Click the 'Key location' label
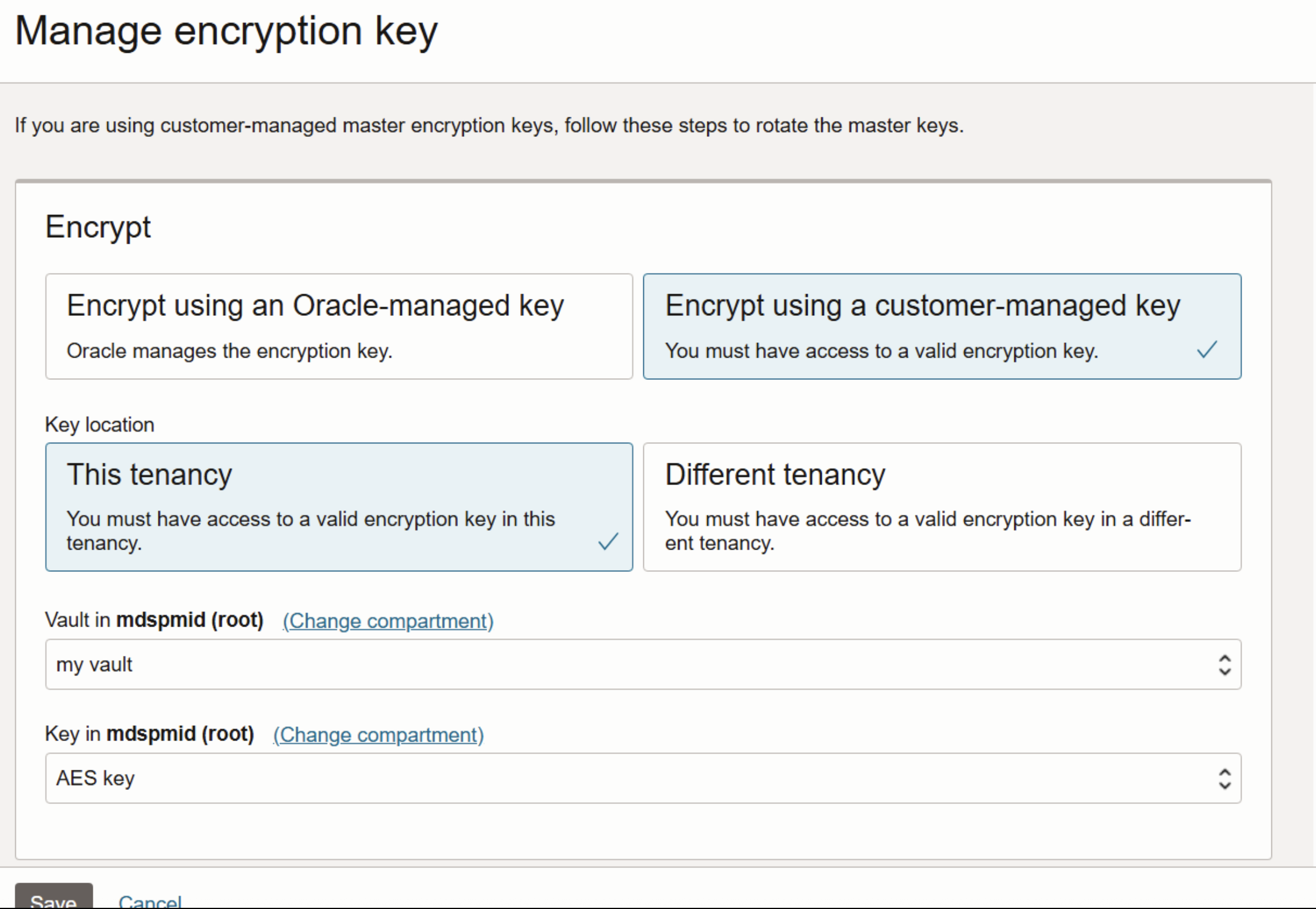 [99, 424]
